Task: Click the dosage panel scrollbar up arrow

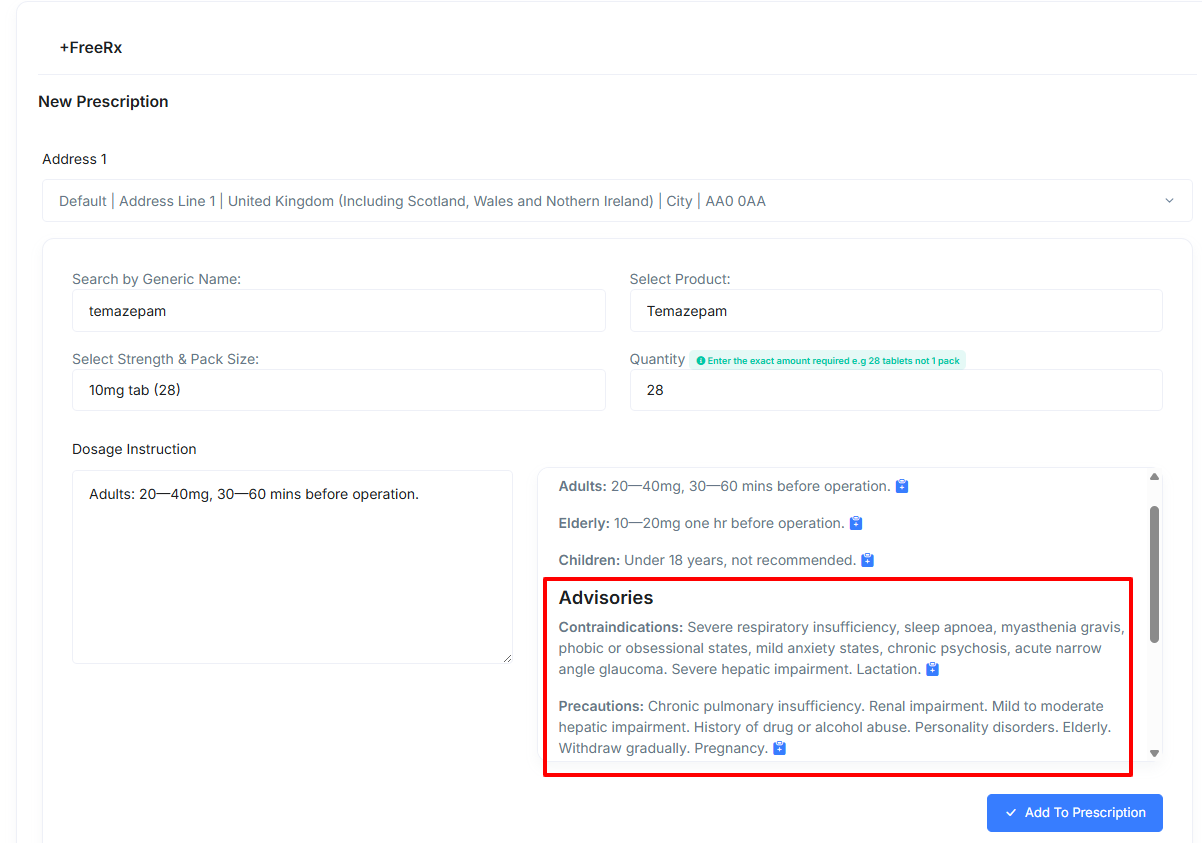Action: coord(1155,477)
